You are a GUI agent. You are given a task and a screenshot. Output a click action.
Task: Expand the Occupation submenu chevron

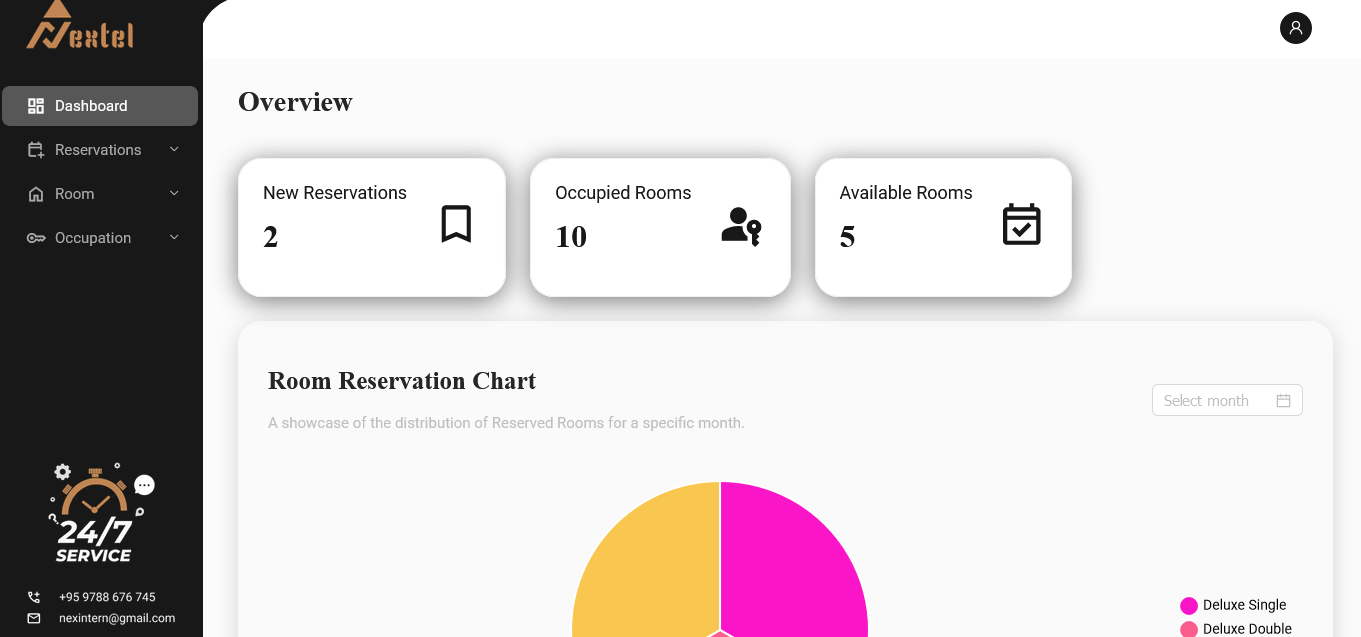tap(174, 238)
